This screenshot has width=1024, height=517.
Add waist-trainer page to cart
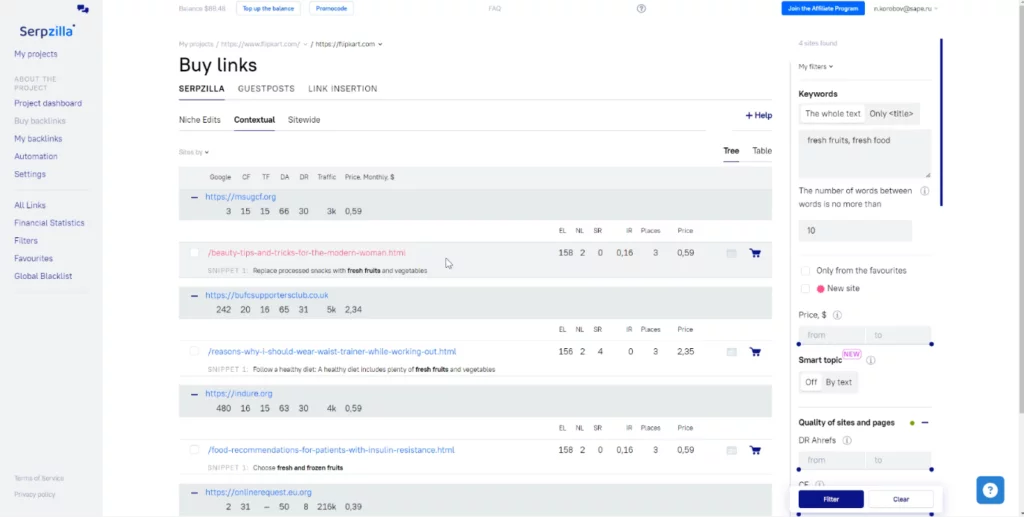[755, 352]
